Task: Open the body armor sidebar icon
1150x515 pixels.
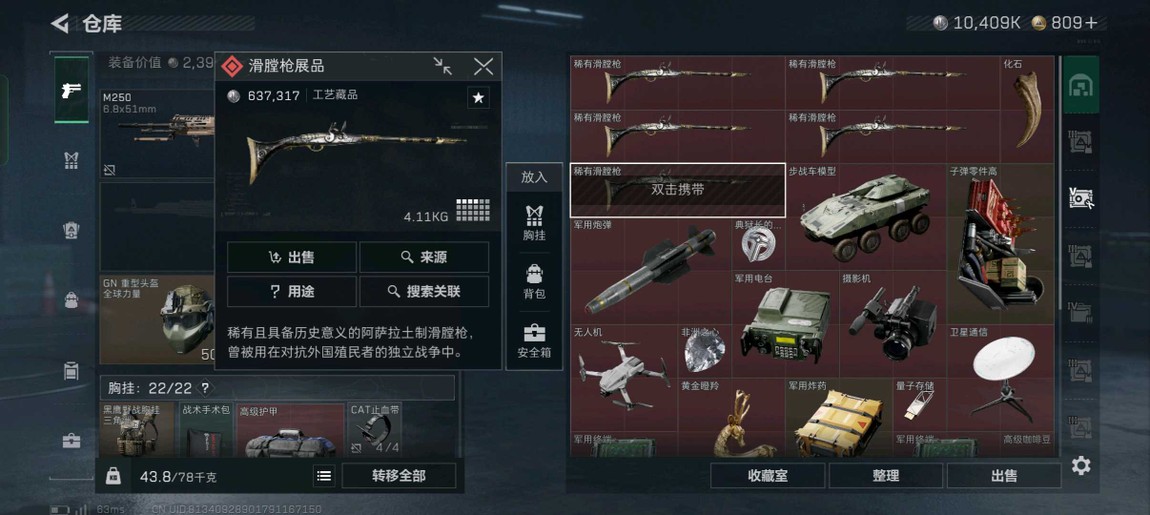Action: pyautogui.click(x=71, y=161)
